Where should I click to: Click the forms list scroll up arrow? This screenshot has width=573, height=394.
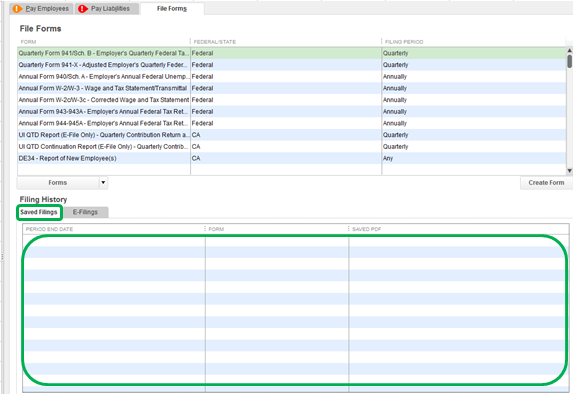pyautogui.click(x=569, y=50)
